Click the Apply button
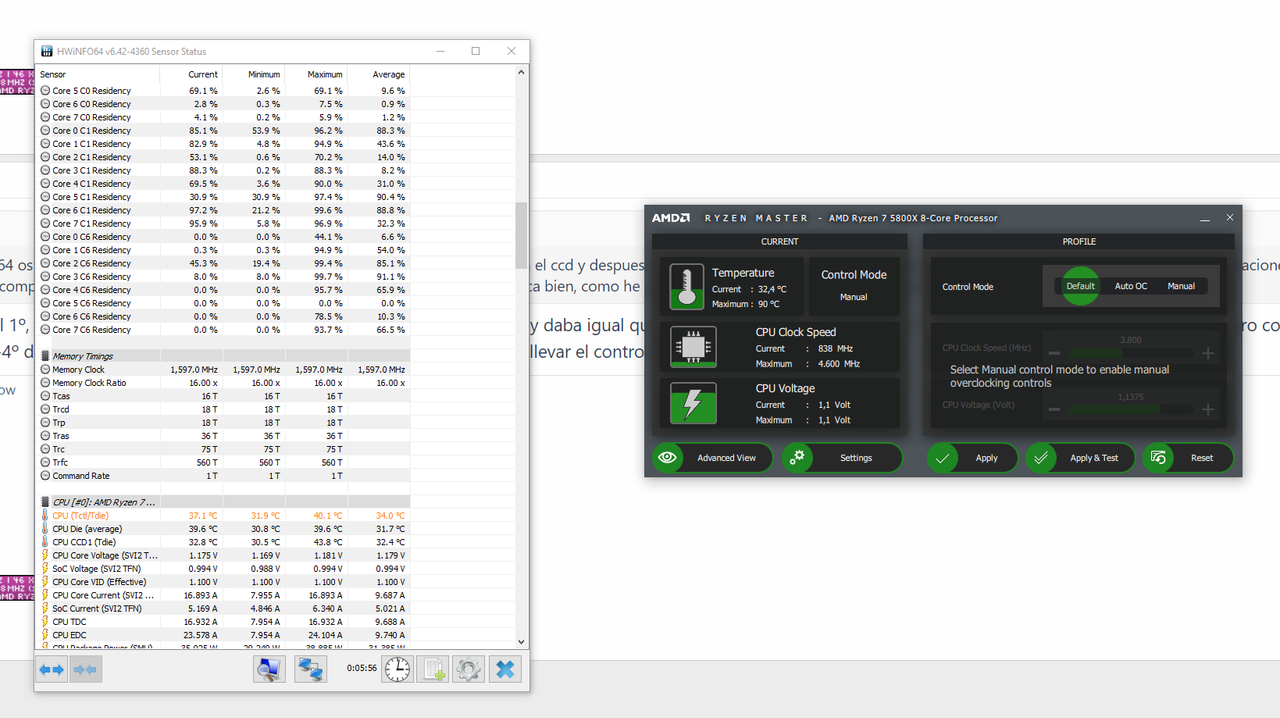Screen dimensions: 1280x718 click(x=973, y=458)
